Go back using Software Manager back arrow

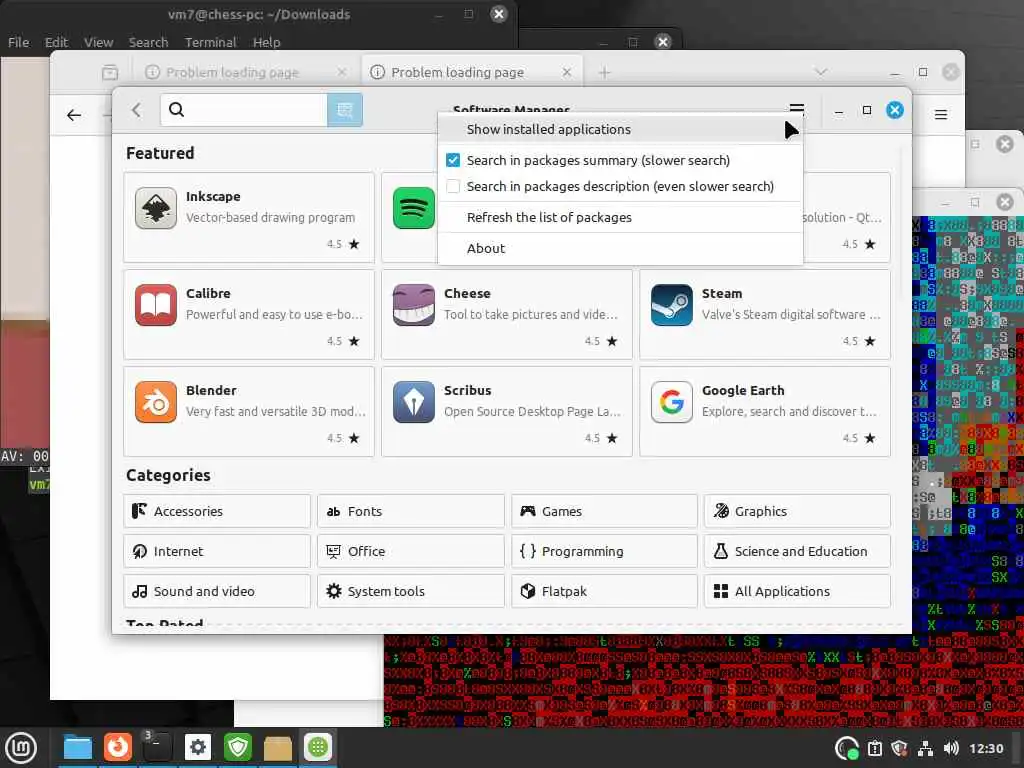click(136, 110)
